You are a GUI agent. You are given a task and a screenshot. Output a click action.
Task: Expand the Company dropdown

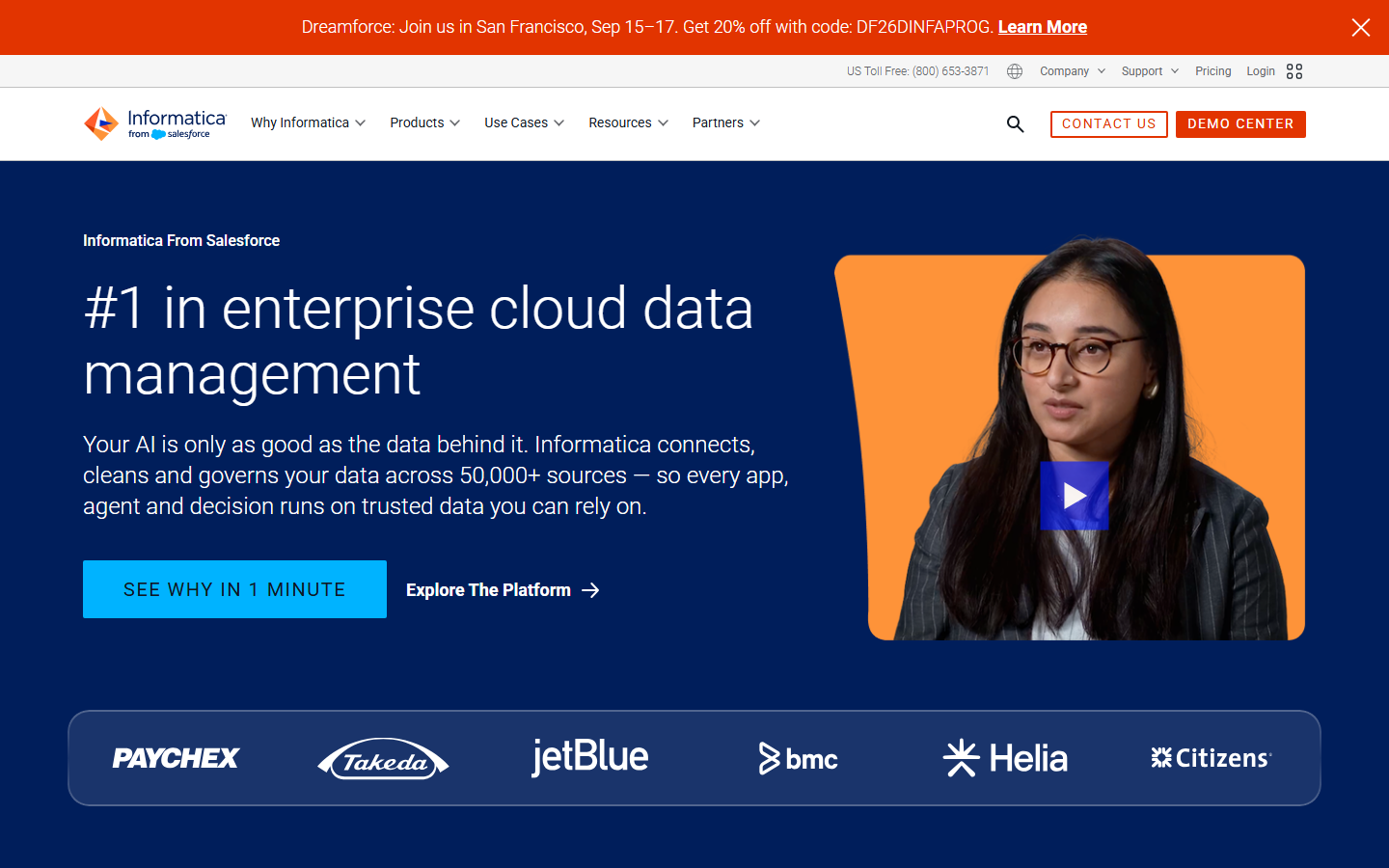(1072, 71)
